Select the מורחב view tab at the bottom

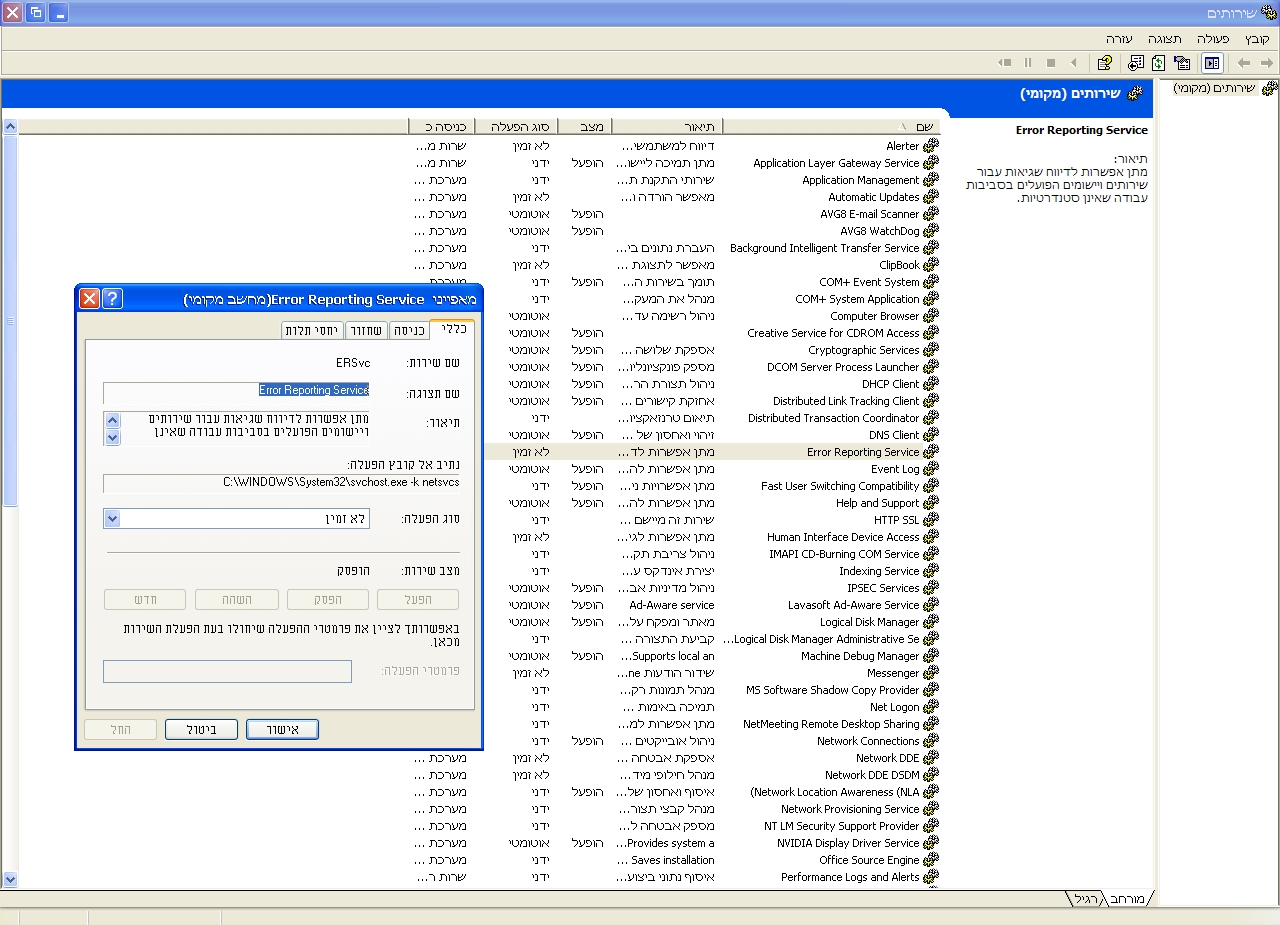point(1128,899)
